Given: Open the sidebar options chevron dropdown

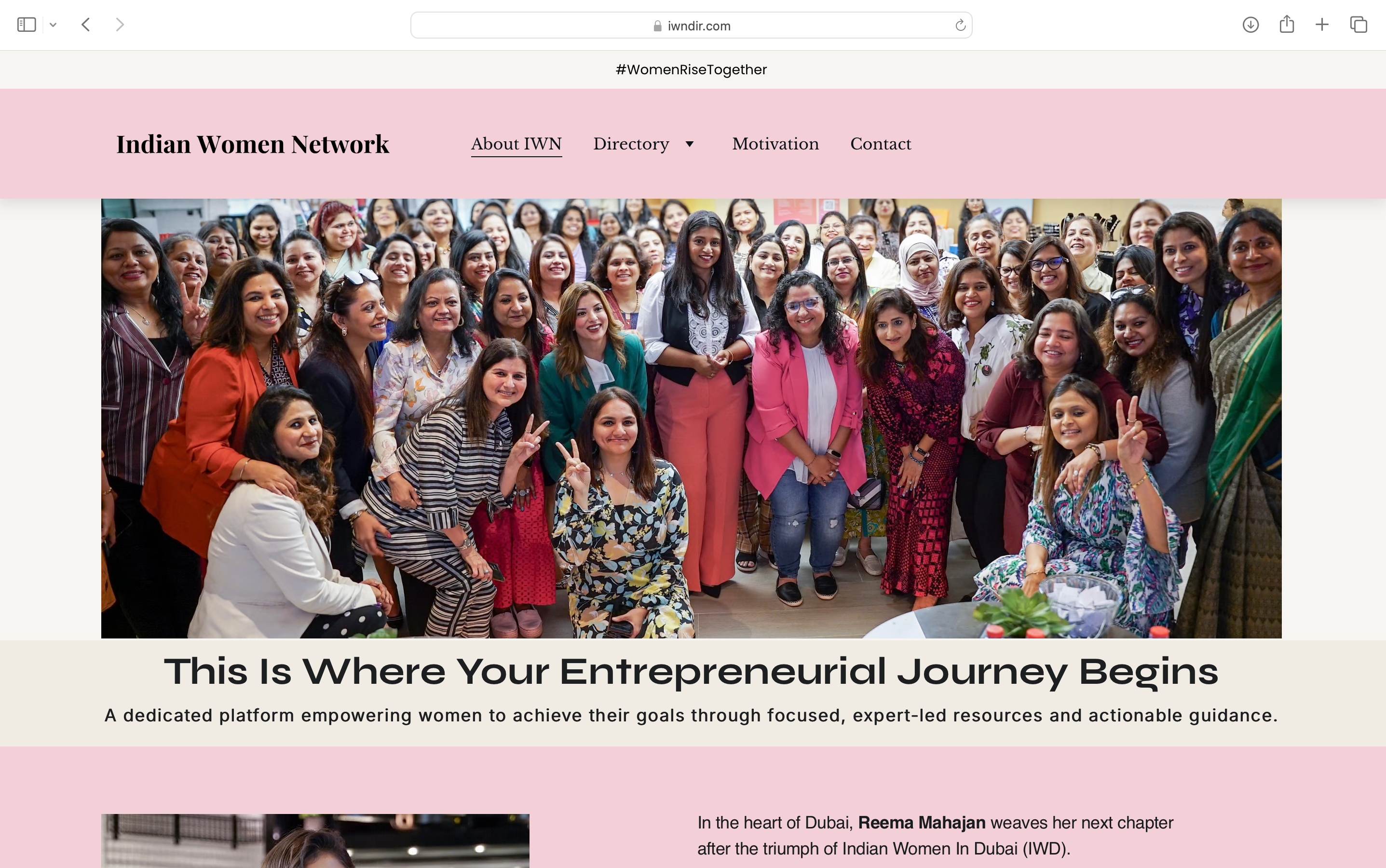Looking at the screenshot, I should click(x=53, y=25).
